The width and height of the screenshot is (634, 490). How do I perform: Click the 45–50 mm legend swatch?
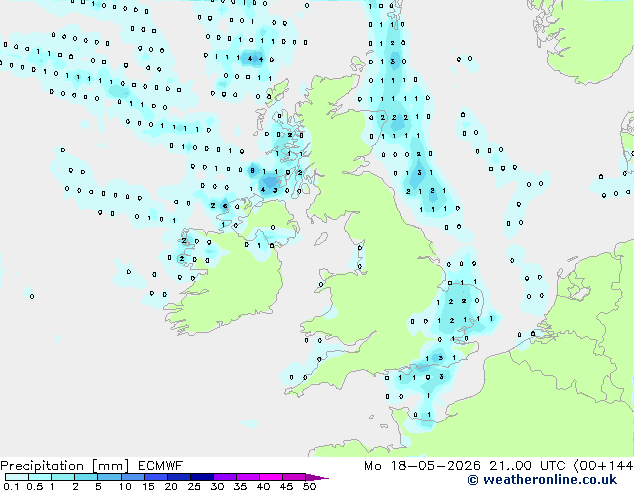294,477
